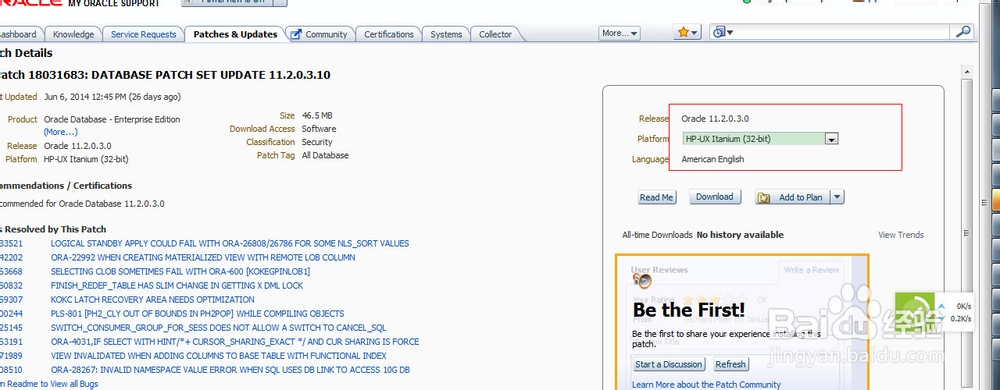Click the page vertical scrollbar thumb

pos(967,233)
